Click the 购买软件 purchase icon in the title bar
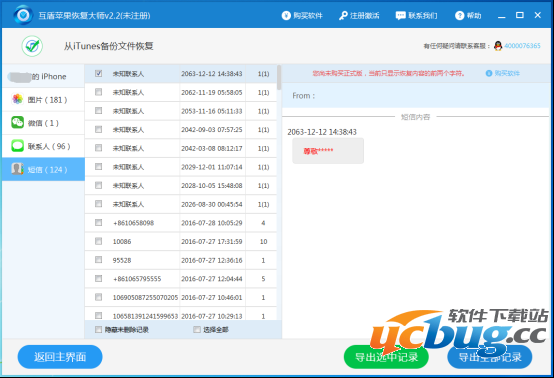 (x=286, y=16)
